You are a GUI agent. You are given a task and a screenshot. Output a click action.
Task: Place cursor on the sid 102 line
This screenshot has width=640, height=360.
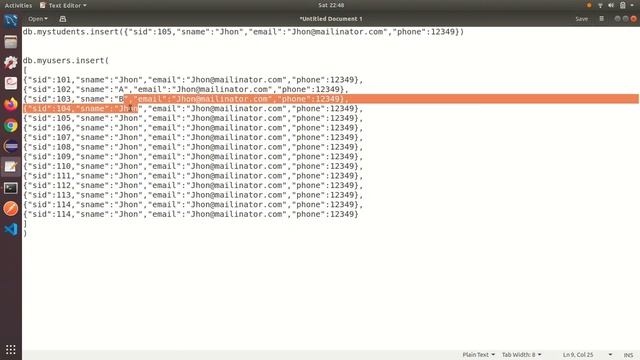click(186, 89)
